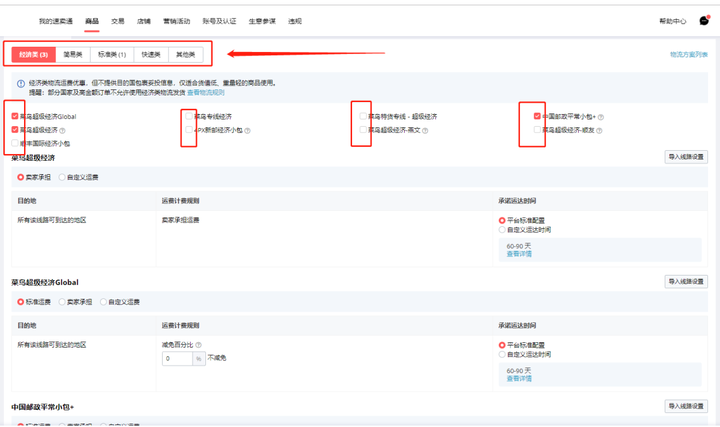Click the blue info icon in the notice banner
The width and height of the screenshot is (720, 427).
[21, 84]
